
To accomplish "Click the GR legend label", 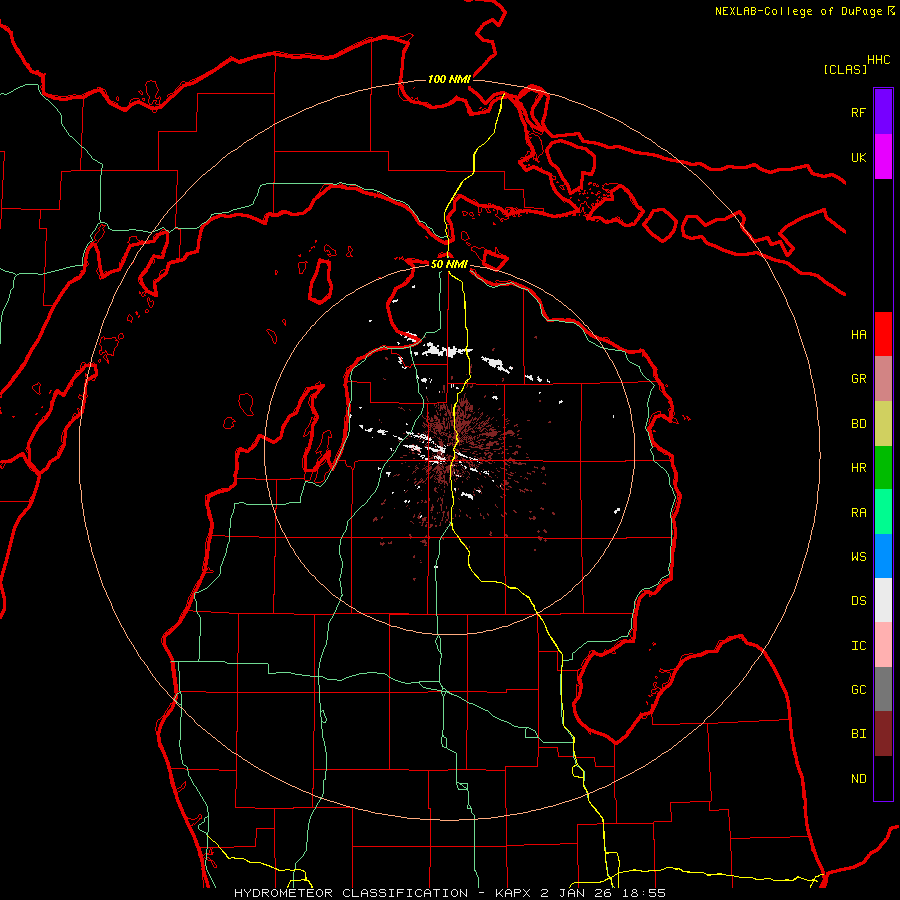I will (x=858, y=379).
